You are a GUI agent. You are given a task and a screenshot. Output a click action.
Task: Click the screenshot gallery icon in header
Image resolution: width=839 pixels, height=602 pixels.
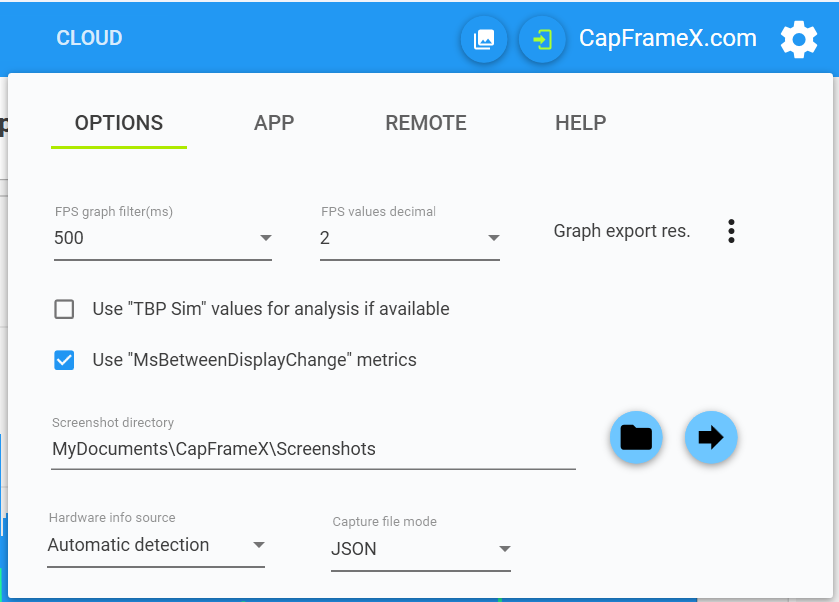(x=484, y=40)
